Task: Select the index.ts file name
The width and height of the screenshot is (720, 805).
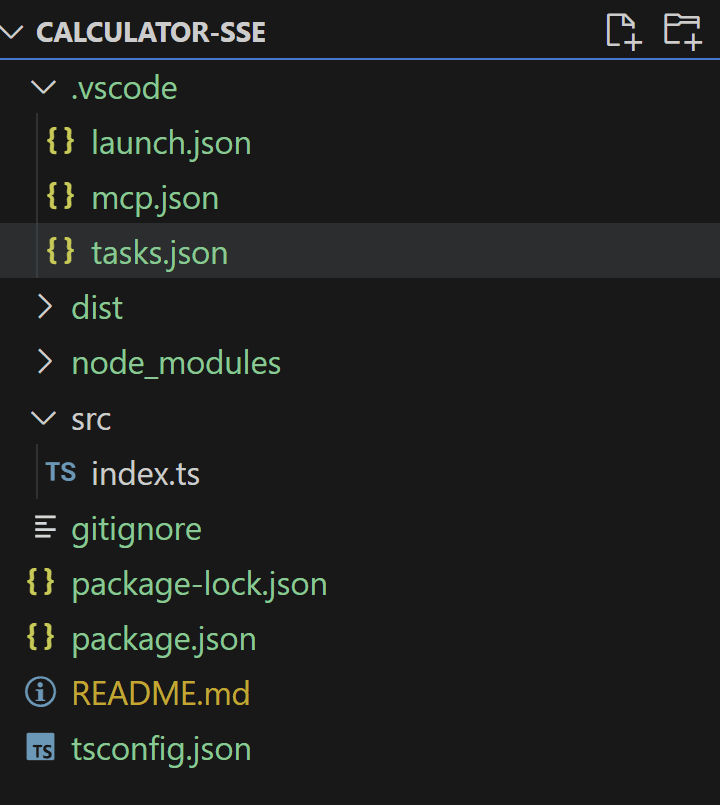Action: (x=145, y=473)
